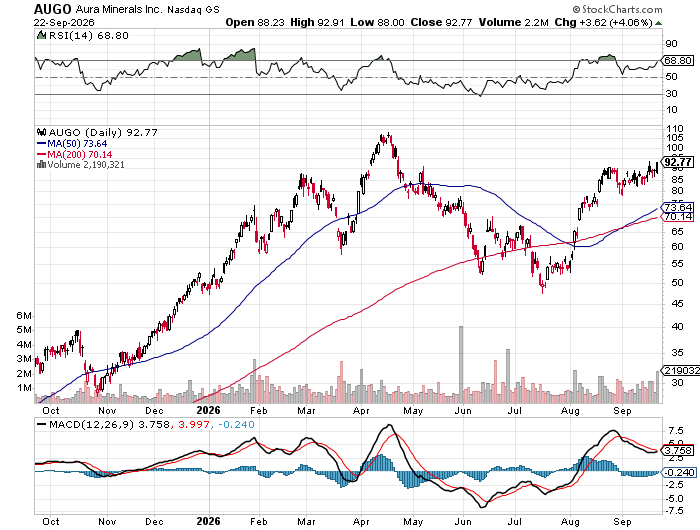The height and width of the screenshot is (530, 700).
Task: Click the volume bars legend icon
Action: tap(42, 165)
